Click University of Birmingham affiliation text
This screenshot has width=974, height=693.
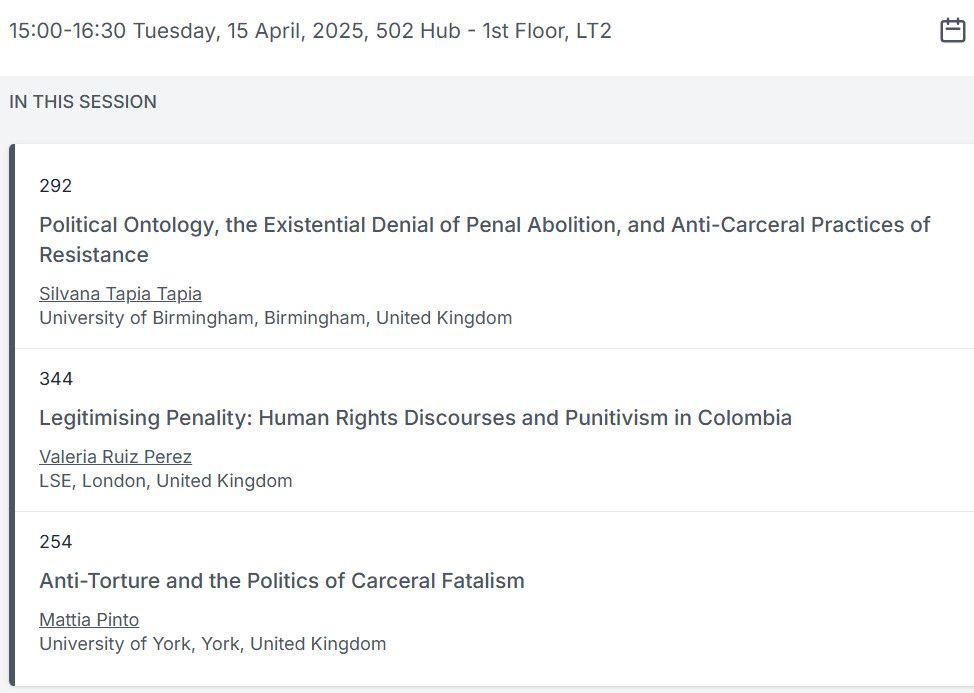click(276, 318)
